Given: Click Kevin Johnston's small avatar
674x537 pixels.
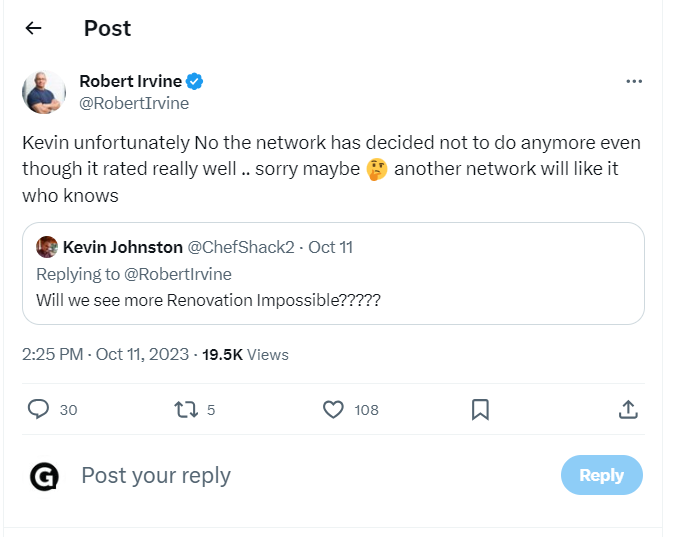Looking at the screenshot, I should point(47,247).
